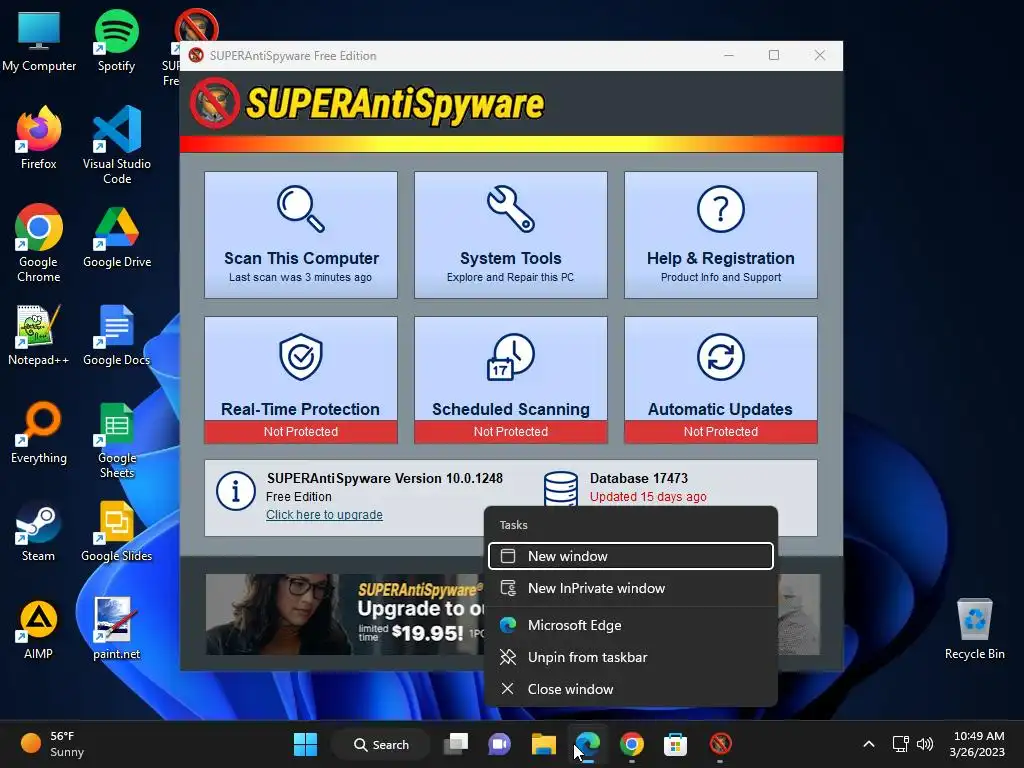Click Not Protected bar under Automatic Updates
This screenshot has width=1024, height=768.
click(720, 432)
